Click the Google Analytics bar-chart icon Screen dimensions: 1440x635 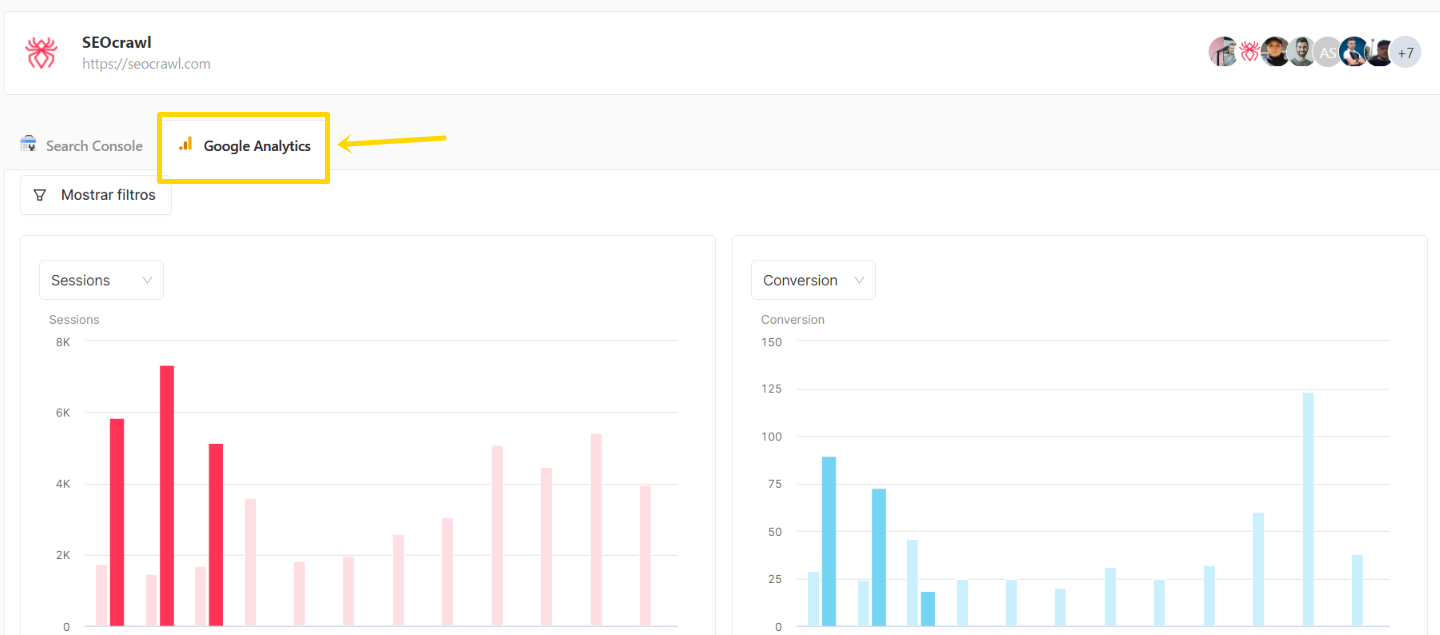[185, 145]
